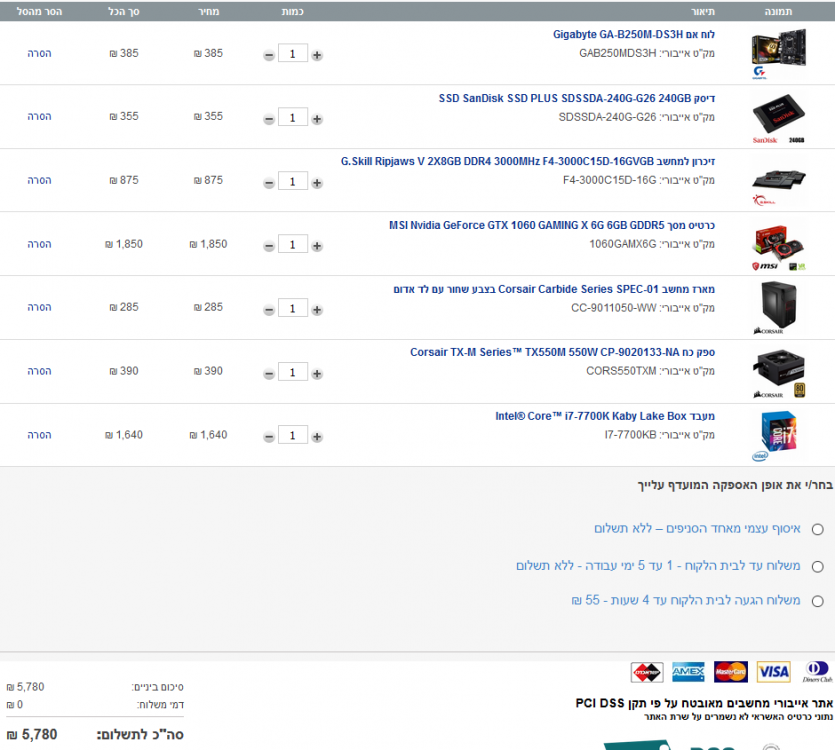Click the Isracard logo
Viewport: 835px width, 750px height.
647,672
